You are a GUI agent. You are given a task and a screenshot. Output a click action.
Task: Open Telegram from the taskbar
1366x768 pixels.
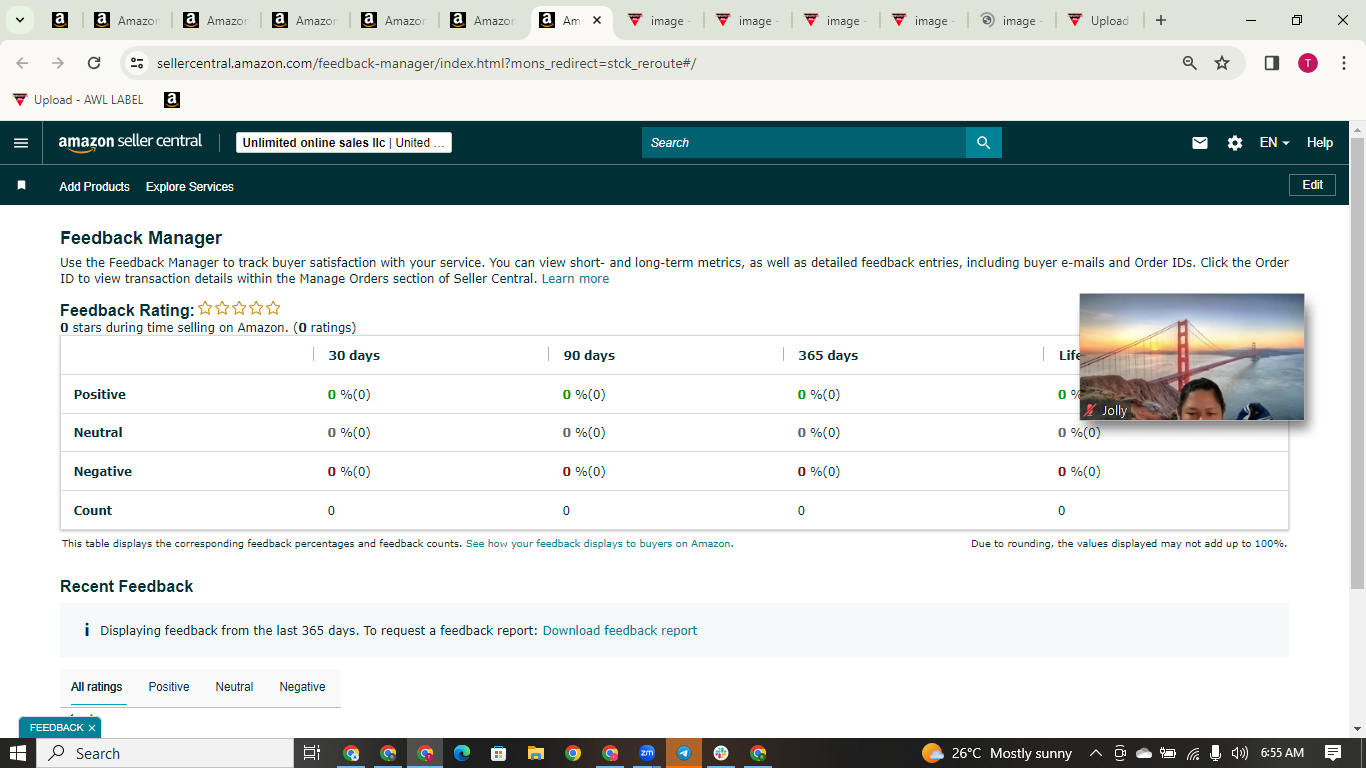[684, 753]
